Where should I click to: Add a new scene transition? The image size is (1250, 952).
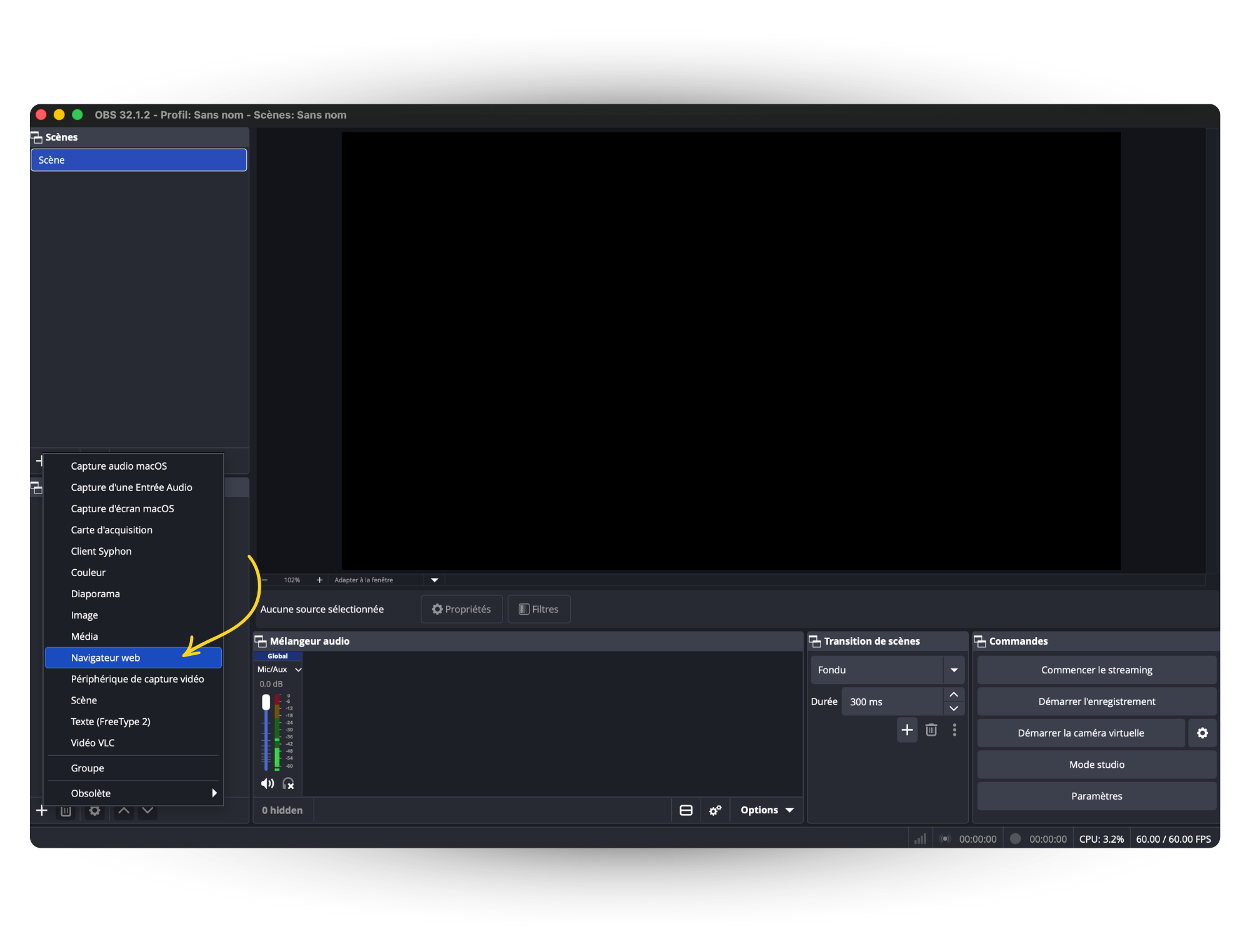click(907, 730)
